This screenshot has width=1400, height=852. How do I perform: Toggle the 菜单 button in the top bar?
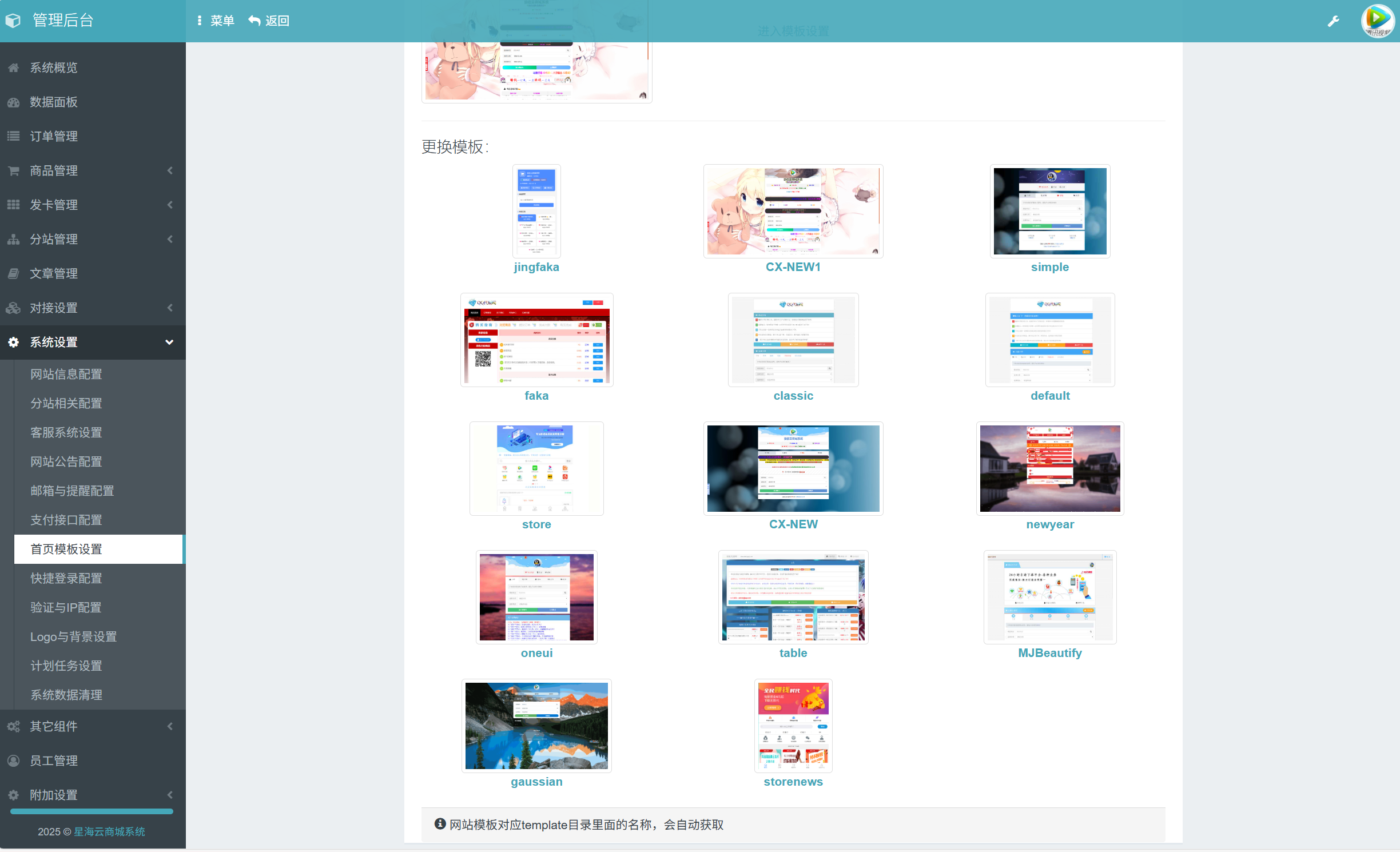[216, 21]
